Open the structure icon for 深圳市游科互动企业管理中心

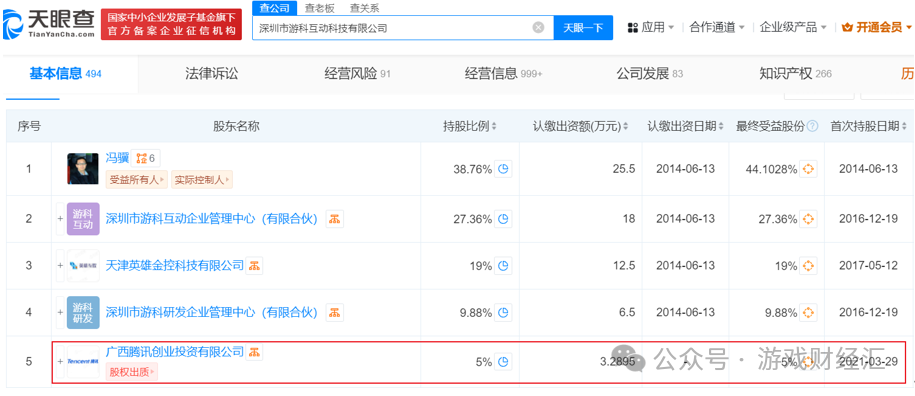coord(334,219)
